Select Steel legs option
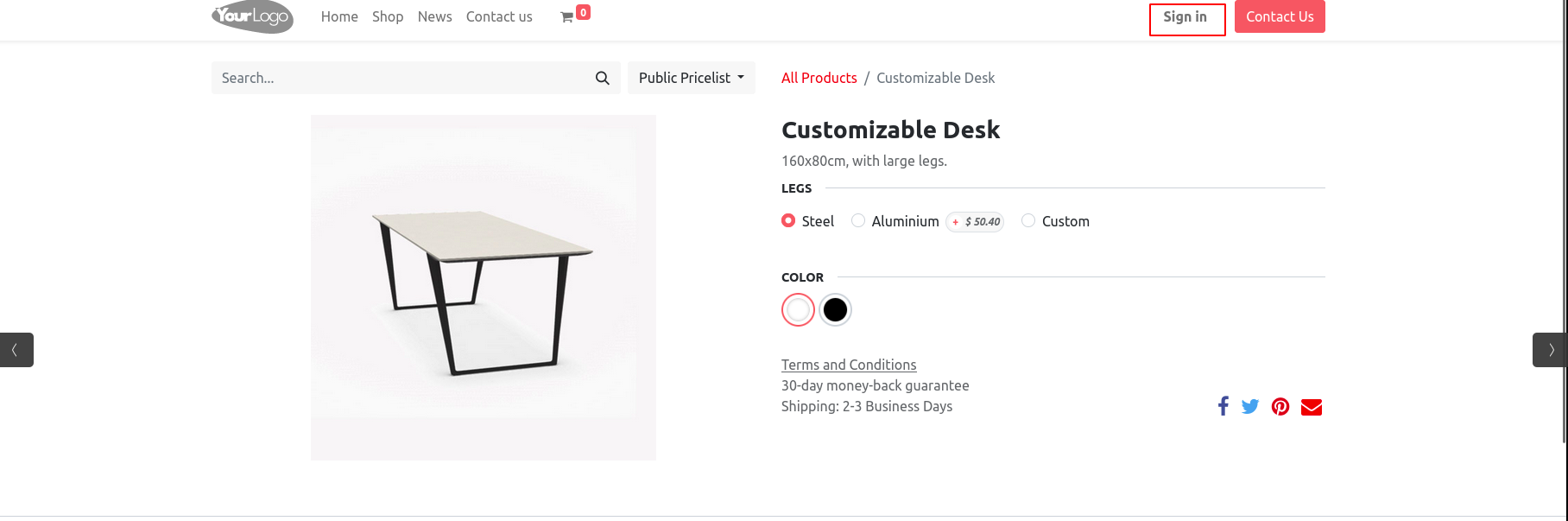1568x521 pixels. click(x=788, y=220)
